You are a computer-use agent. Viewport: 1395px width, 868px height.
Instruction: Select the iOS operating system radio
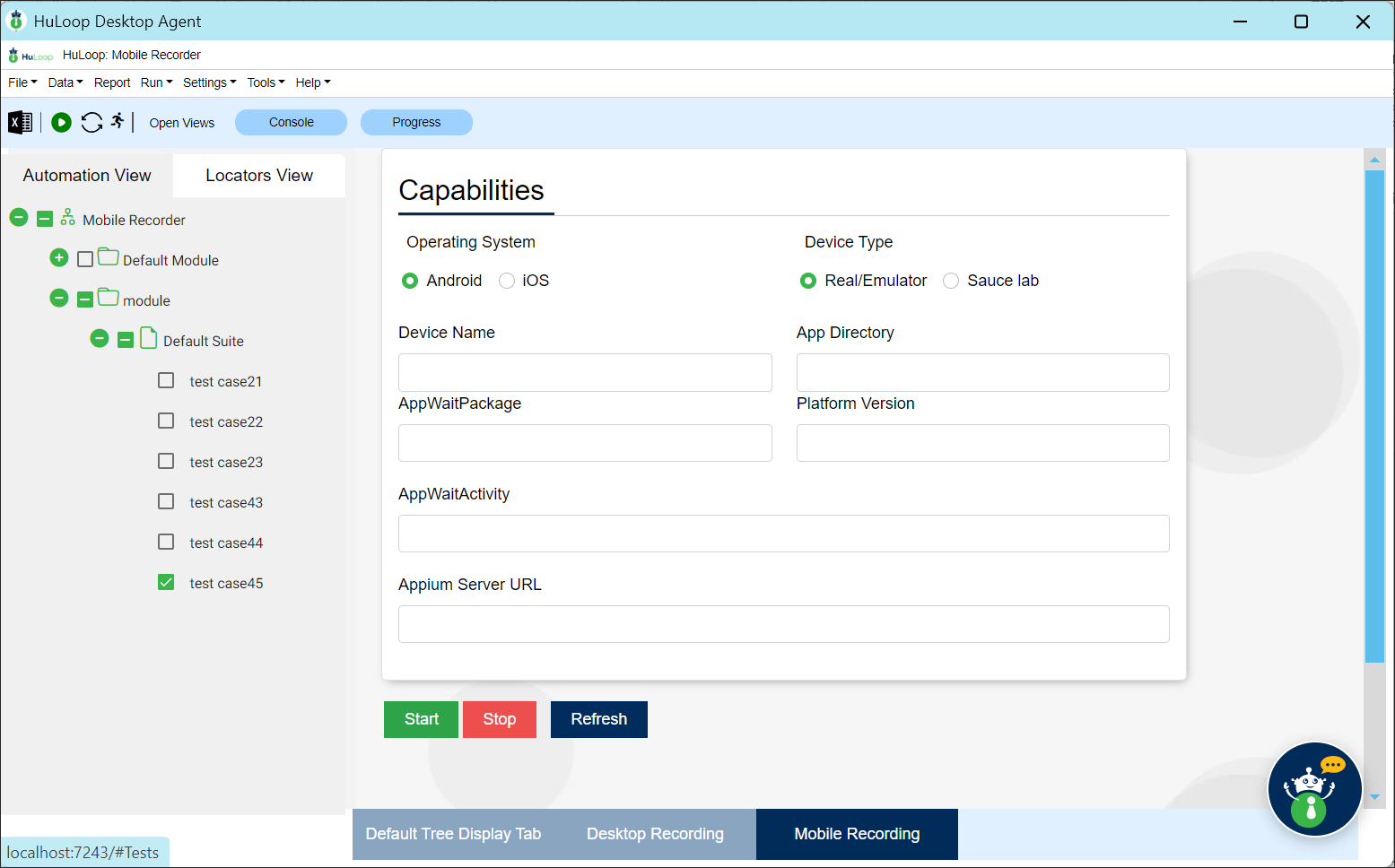tap(507, 281)
